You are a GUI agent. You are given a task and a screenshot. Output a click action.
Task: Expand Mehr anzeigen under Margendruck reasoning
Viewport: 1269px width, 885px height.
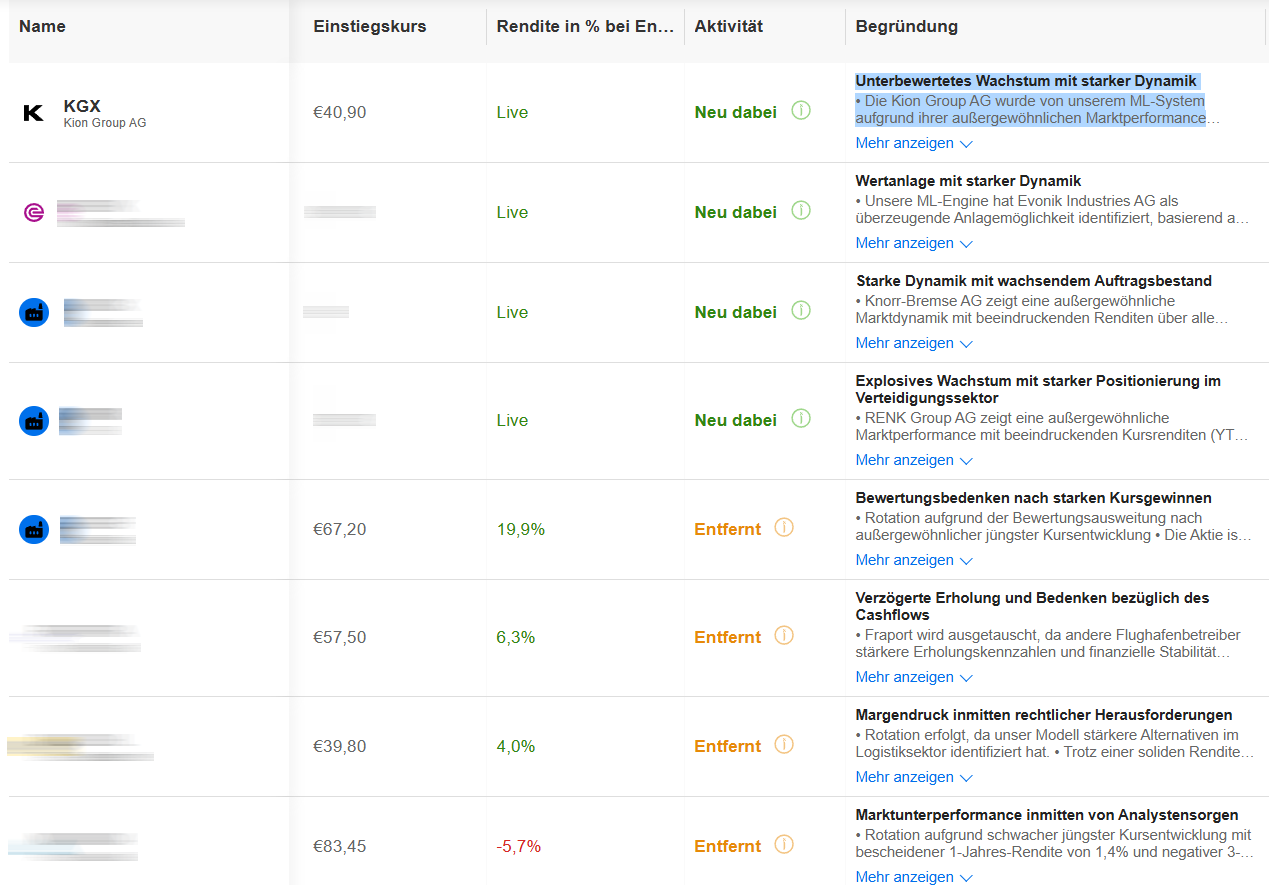tap(914, 777)
